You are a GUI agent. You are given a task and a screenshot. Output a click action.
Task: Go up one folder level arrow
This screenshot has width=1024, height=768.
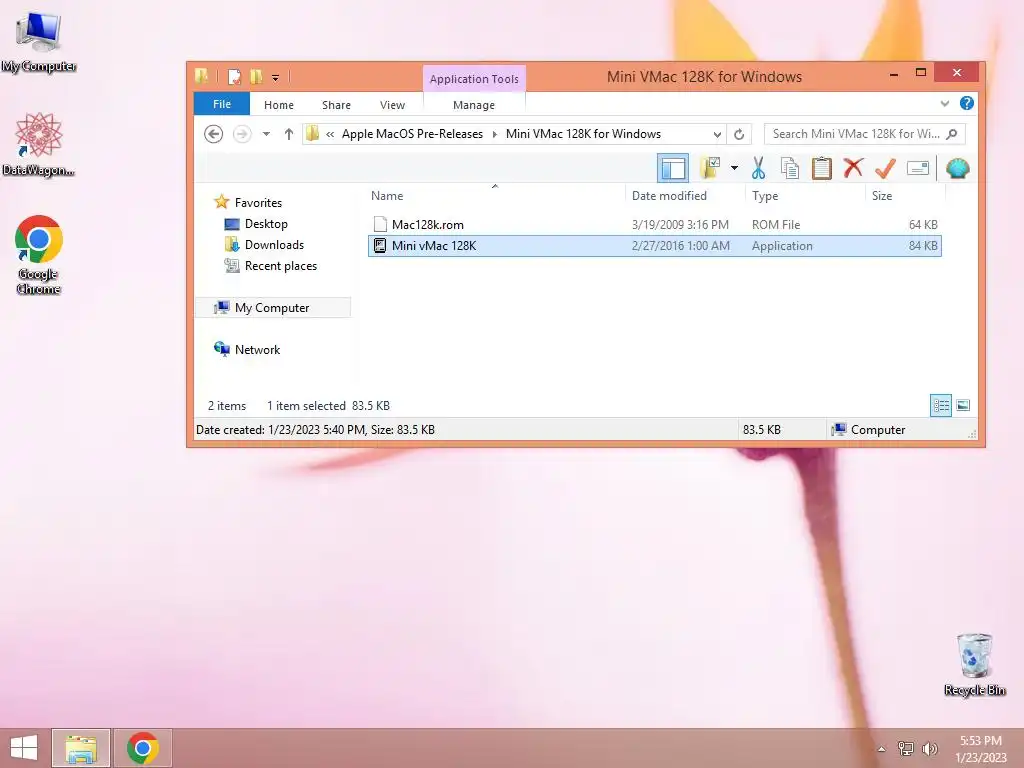[289, 134]
